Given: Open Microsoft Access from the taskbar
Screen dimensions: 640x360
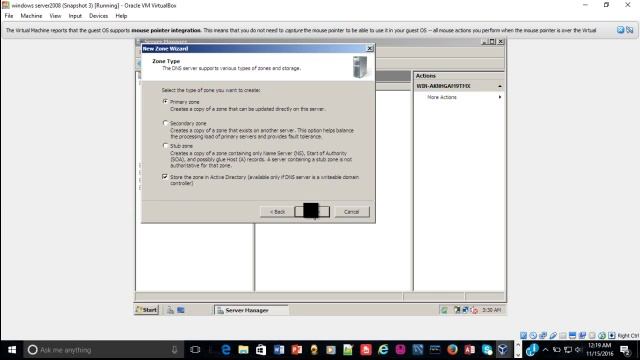Looking at the screenshot, I should [469, 350].
